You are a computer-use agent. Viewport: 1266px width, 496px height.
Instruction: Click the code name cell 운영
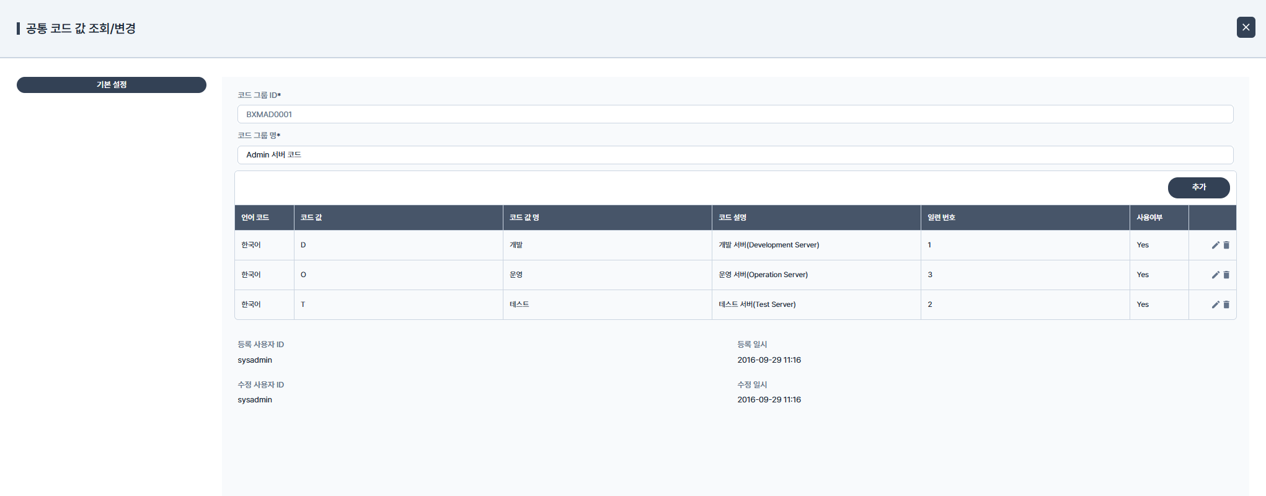tap(607, 275)
